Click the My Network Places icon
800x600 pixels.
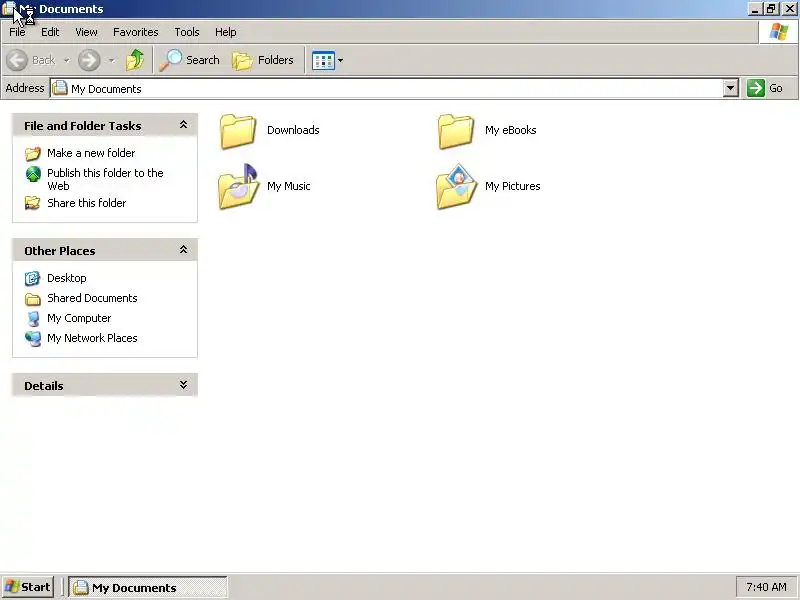[33, 338]
